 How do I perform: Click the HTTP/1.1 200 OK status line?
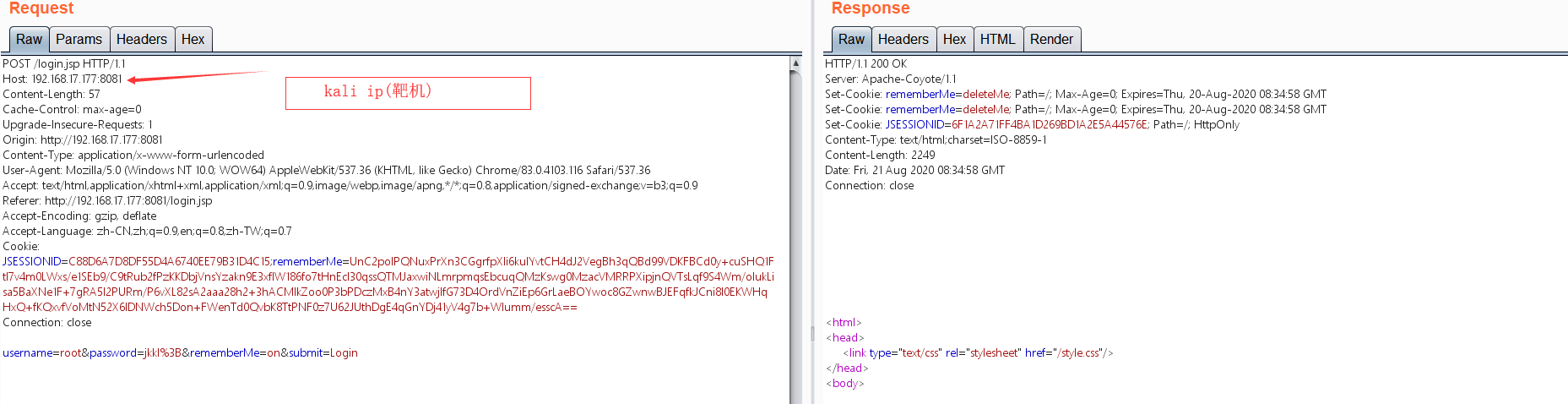pos(865,63)
